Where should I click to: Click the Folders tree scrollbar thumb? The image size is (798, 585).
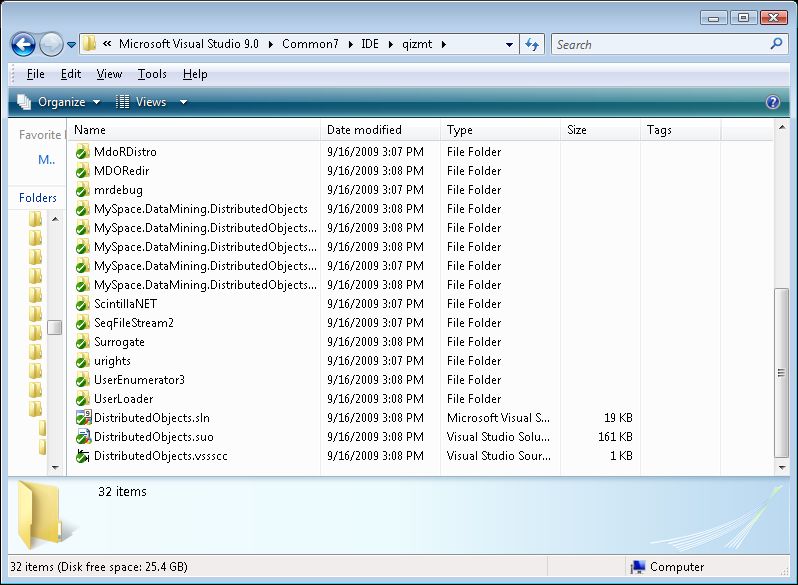tap(54, 327)
